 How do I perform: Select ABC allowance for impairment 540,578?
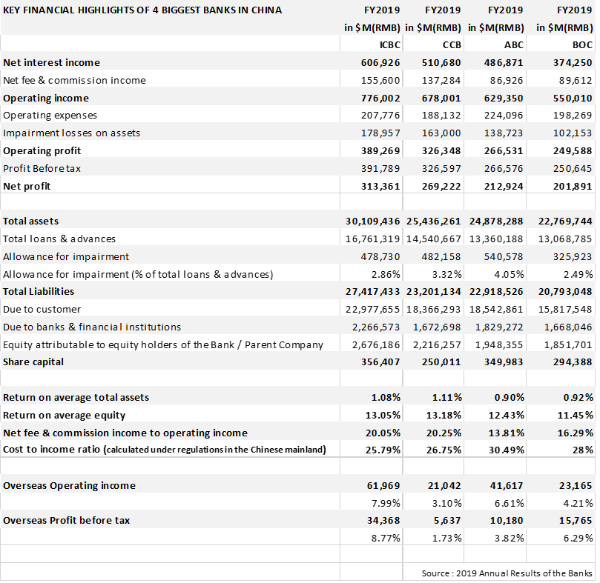click(504, 257)
